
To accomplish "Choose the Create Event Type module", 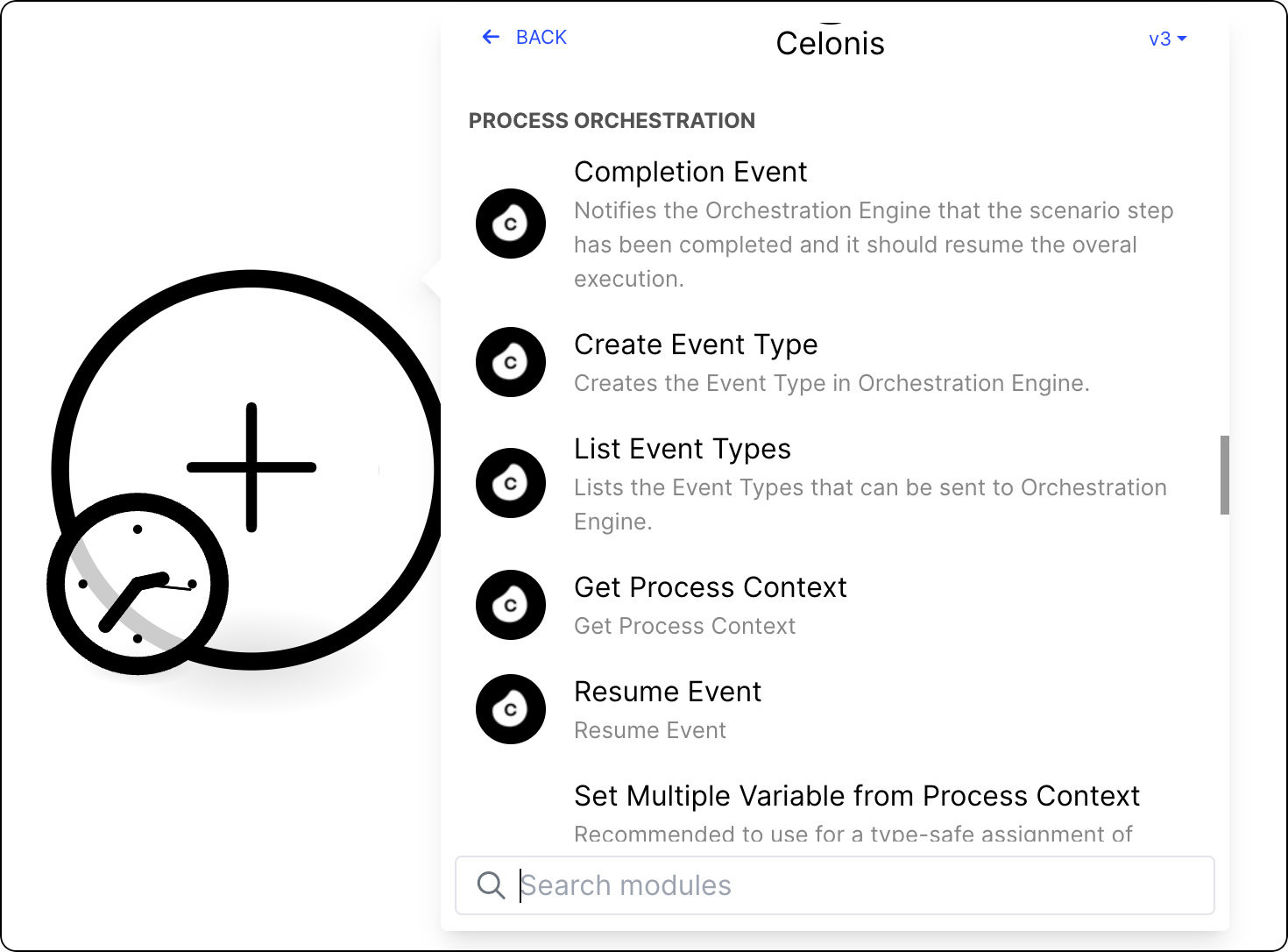I will click(x=696, y=345).
